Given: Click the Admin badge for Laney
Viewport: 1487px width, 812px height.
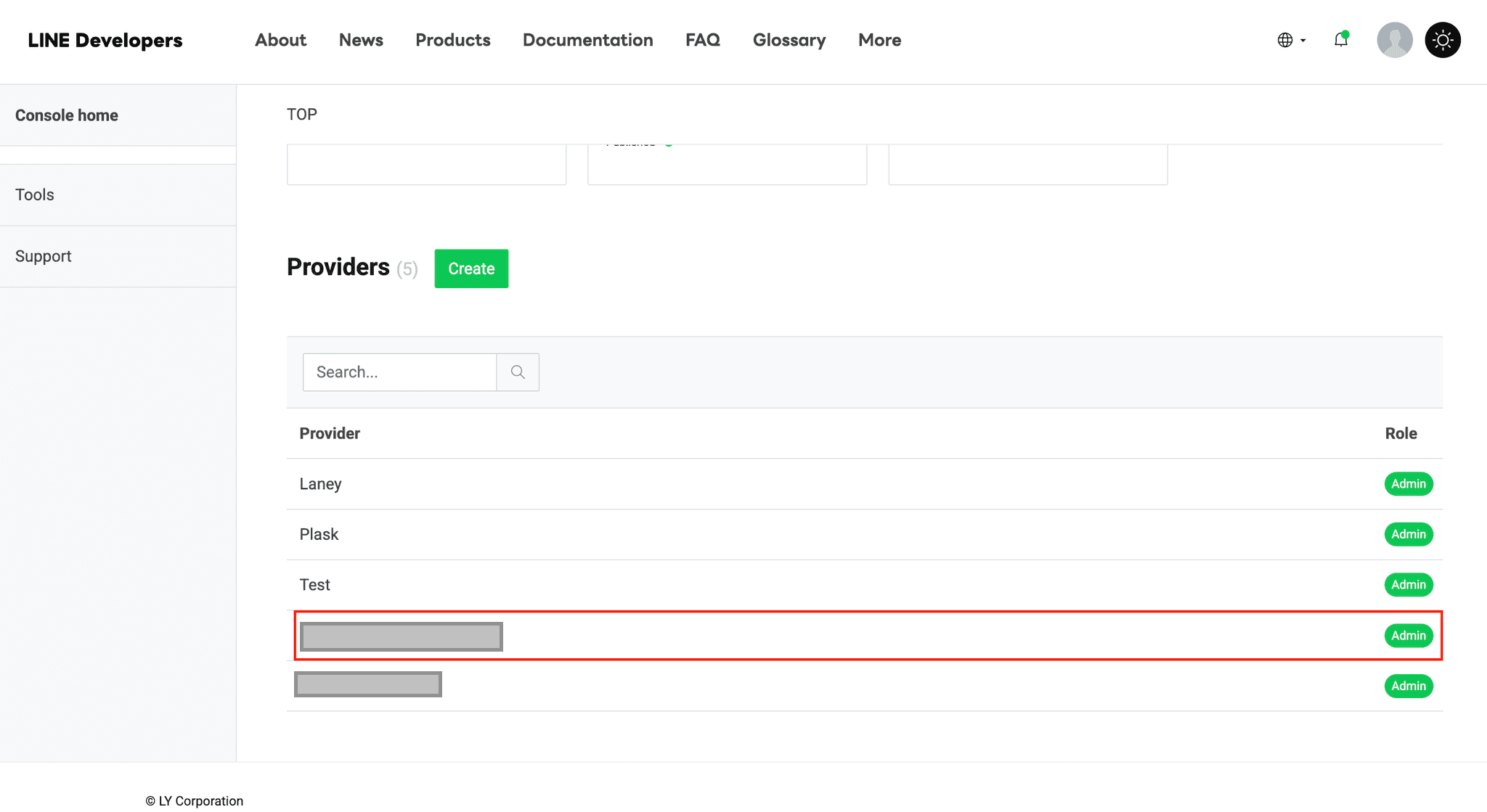Looking at the screenshot, I should pos(1409,484).
